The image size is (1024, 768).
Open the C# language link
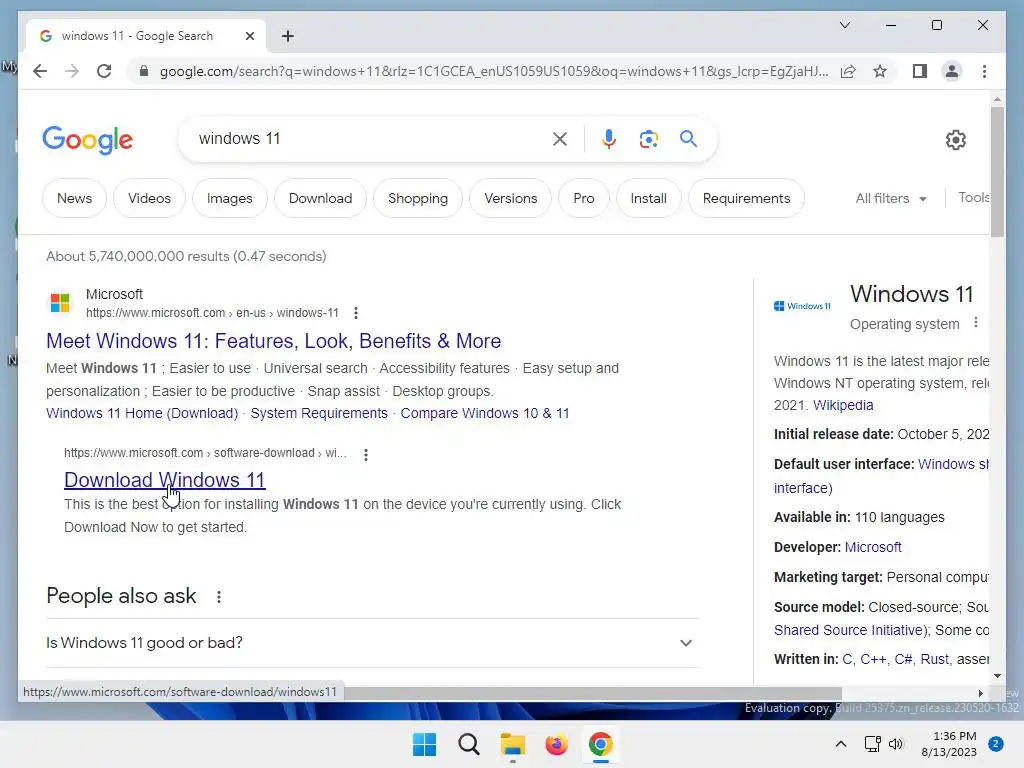pos(903,659)
